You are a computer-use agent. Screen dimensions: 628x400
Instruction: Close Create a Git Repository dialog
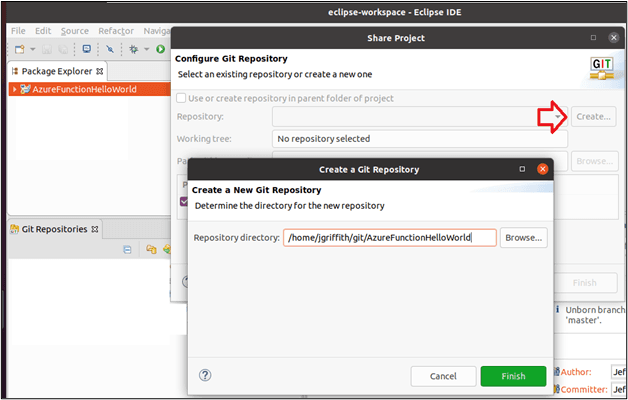pyautogui.click(x=542, y=169)
